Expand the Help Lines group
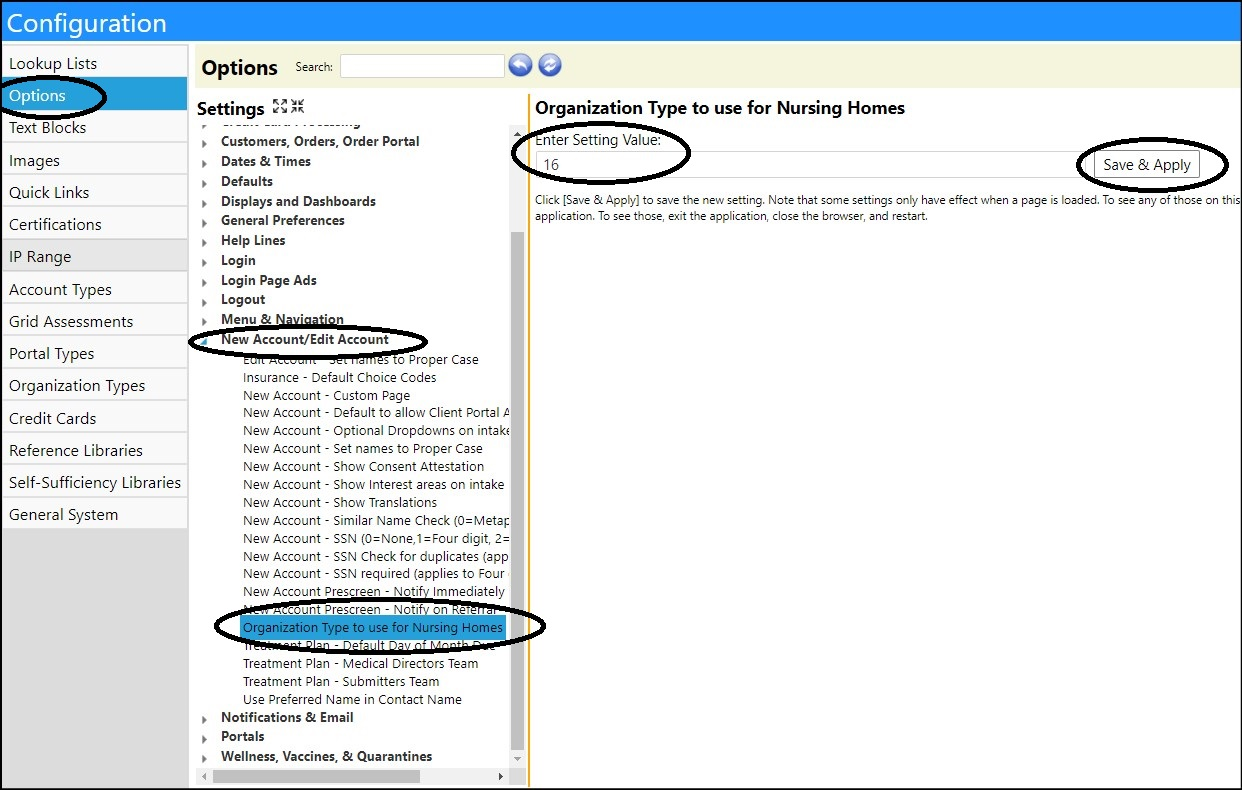 pyautogui.click(x=204, y=242)
